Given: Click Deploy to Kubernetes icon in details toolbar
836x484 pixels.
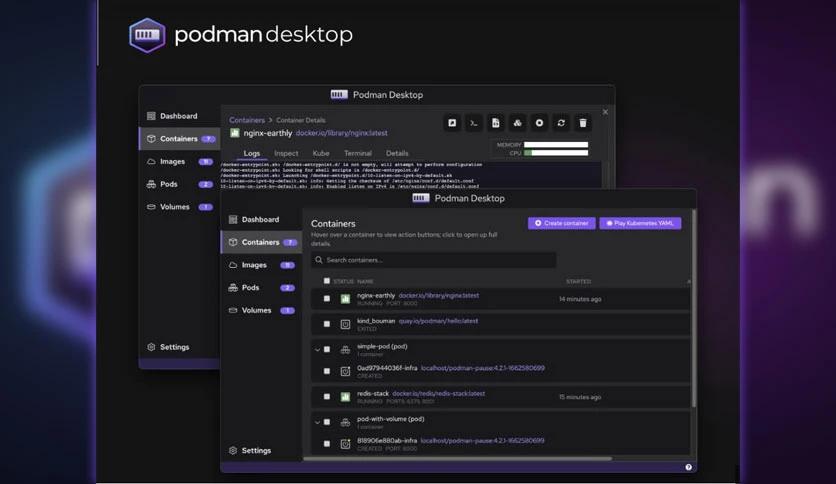Looking at the screenshot, I should coord(517,123).
